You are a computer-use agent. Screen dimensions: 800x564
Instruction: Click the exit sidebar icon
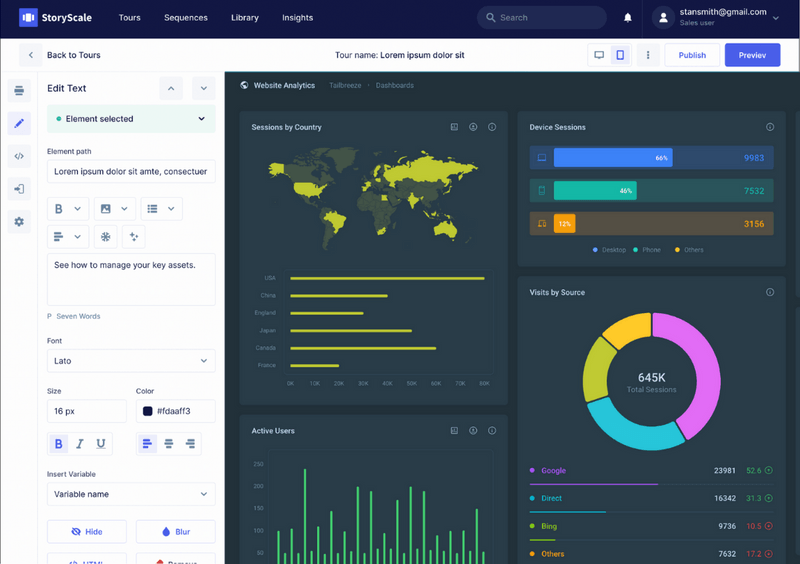coord(19,189)
